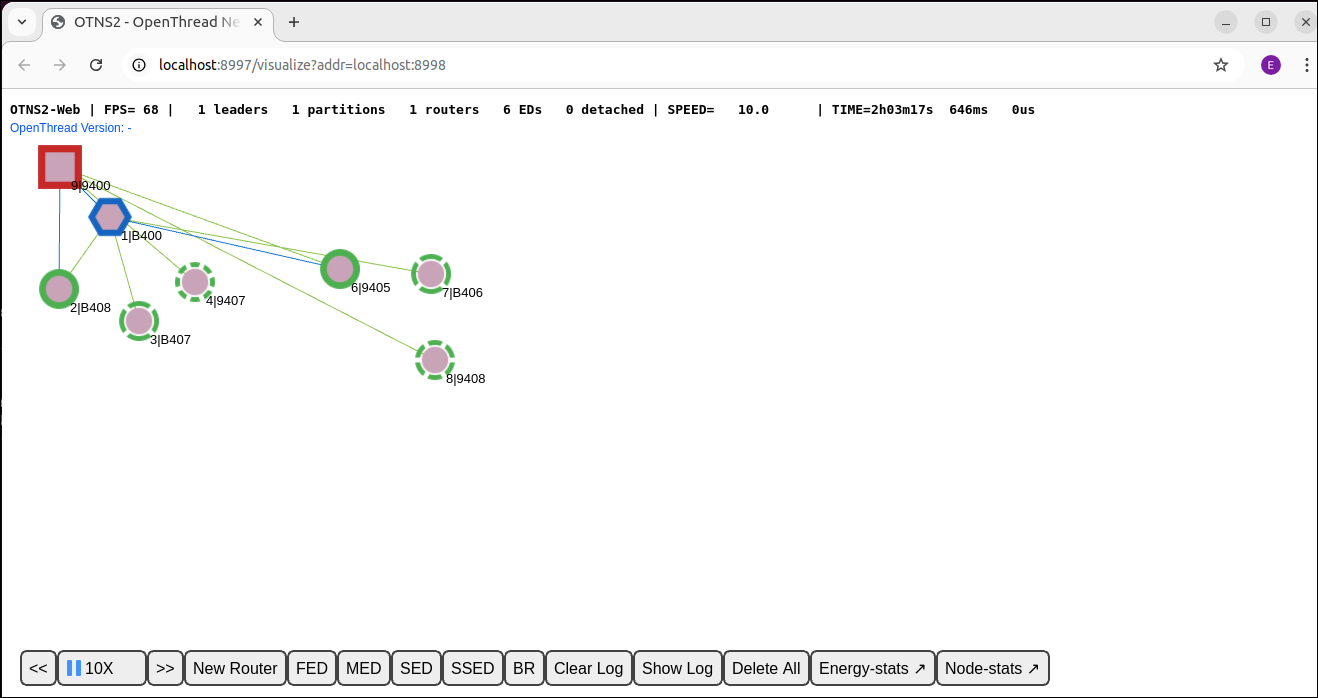Bookmark this page with the star icon
This screenshot has width=1318, height=698.
(1220, 65)
